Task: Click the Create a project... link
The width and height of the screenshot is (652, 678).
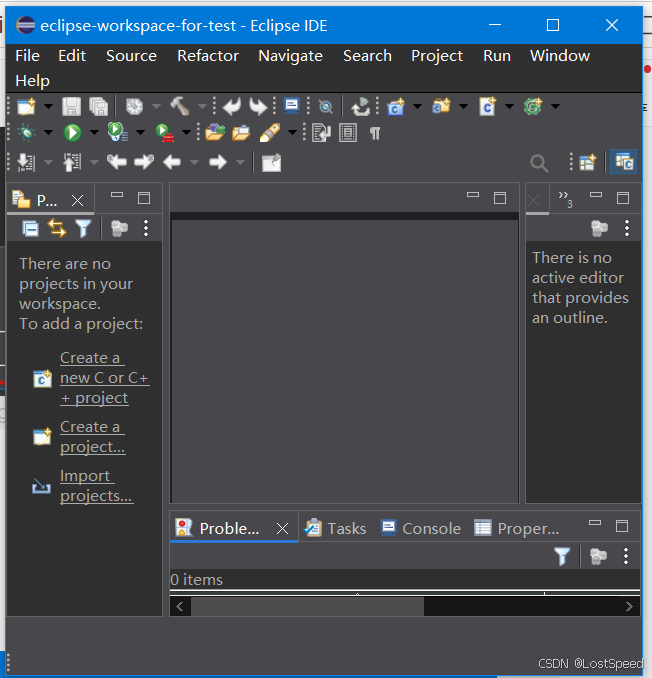Action: 93,437
